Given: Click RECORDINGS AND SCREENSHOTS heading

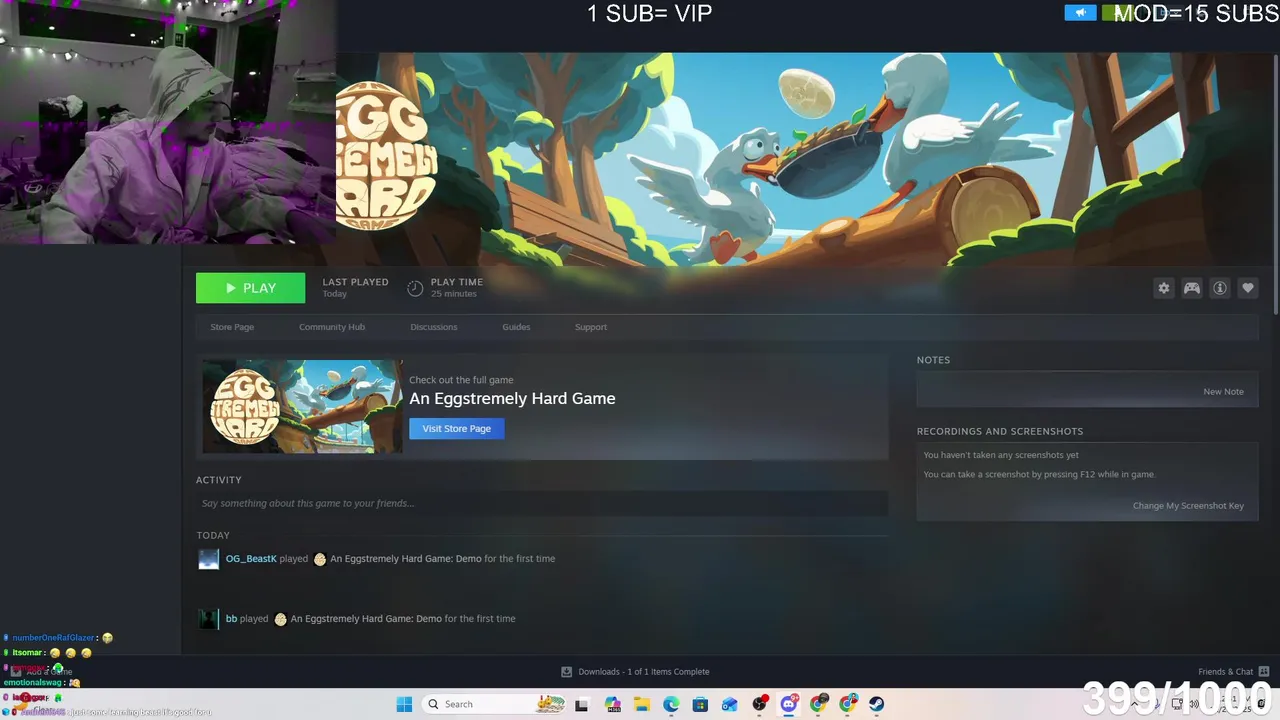Looking at the screenshot, I should pos(1000,432).
